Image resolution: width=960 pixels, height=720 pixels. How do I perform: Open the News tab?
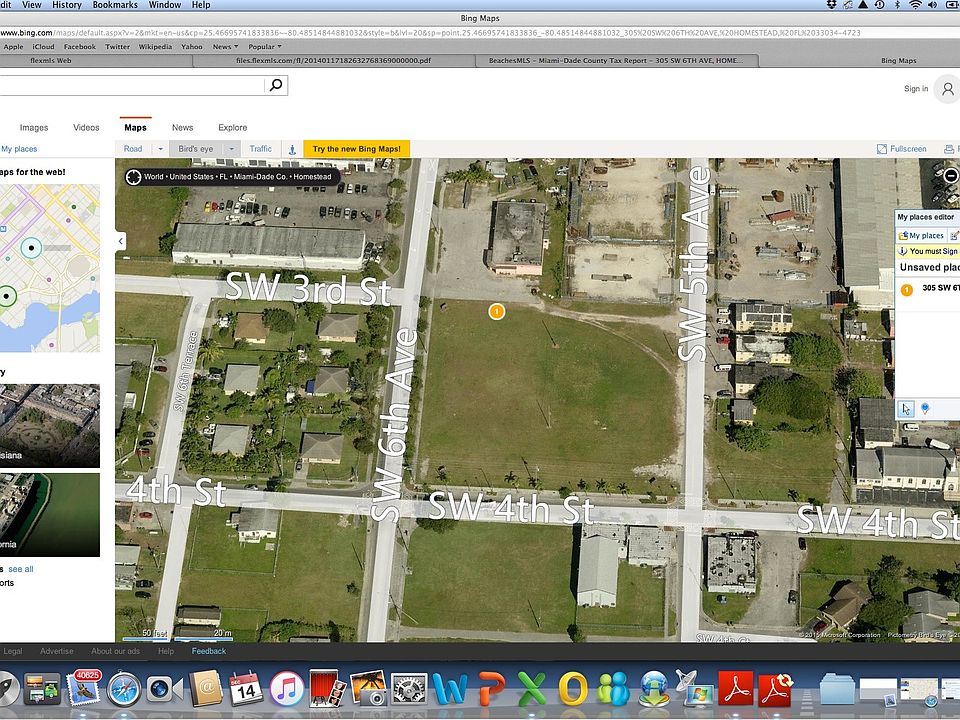(x=182, y=128)
